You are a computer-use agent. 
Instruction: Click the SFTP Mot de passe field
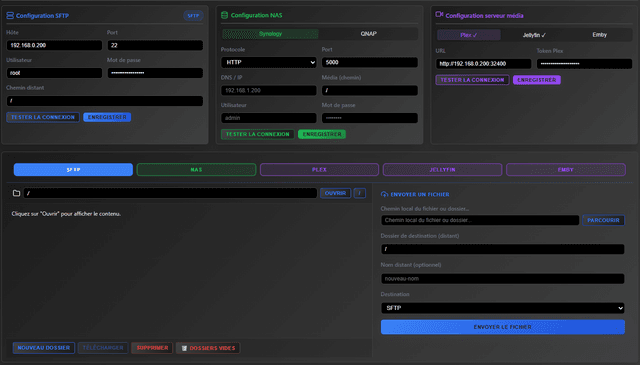coord(155,73)
